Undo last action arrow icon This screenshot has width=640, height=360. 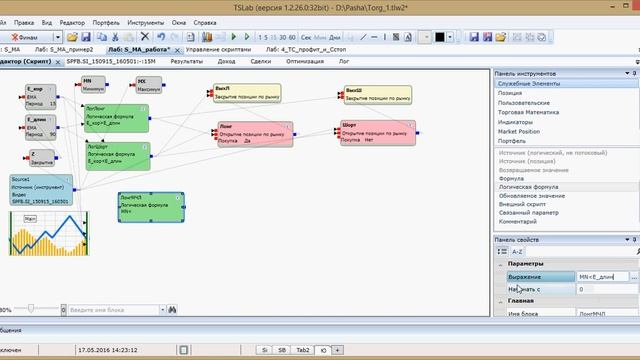[161, 37]
